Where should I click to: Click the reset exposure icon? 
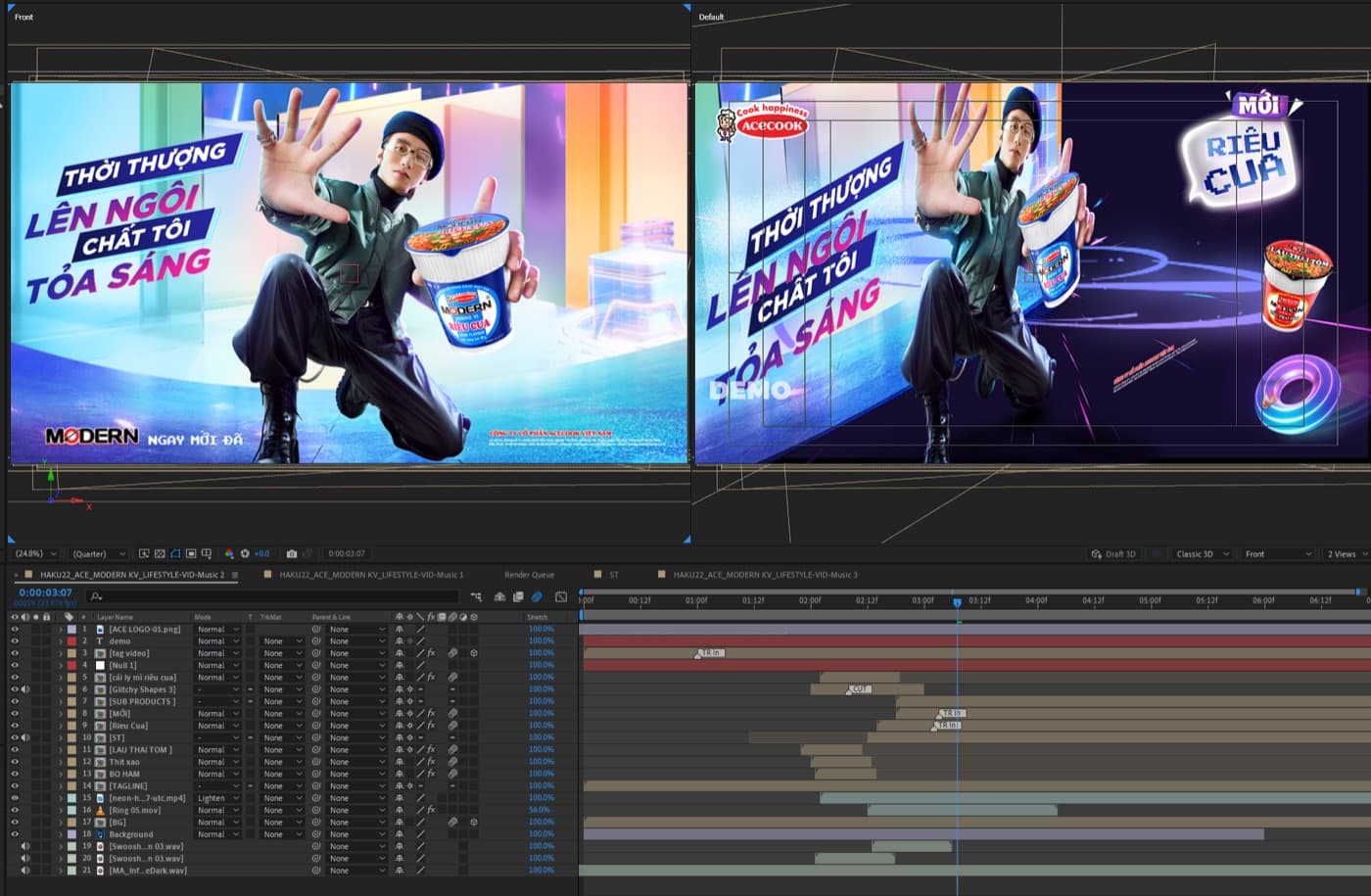pyautogui.click(x=245, y=553)
